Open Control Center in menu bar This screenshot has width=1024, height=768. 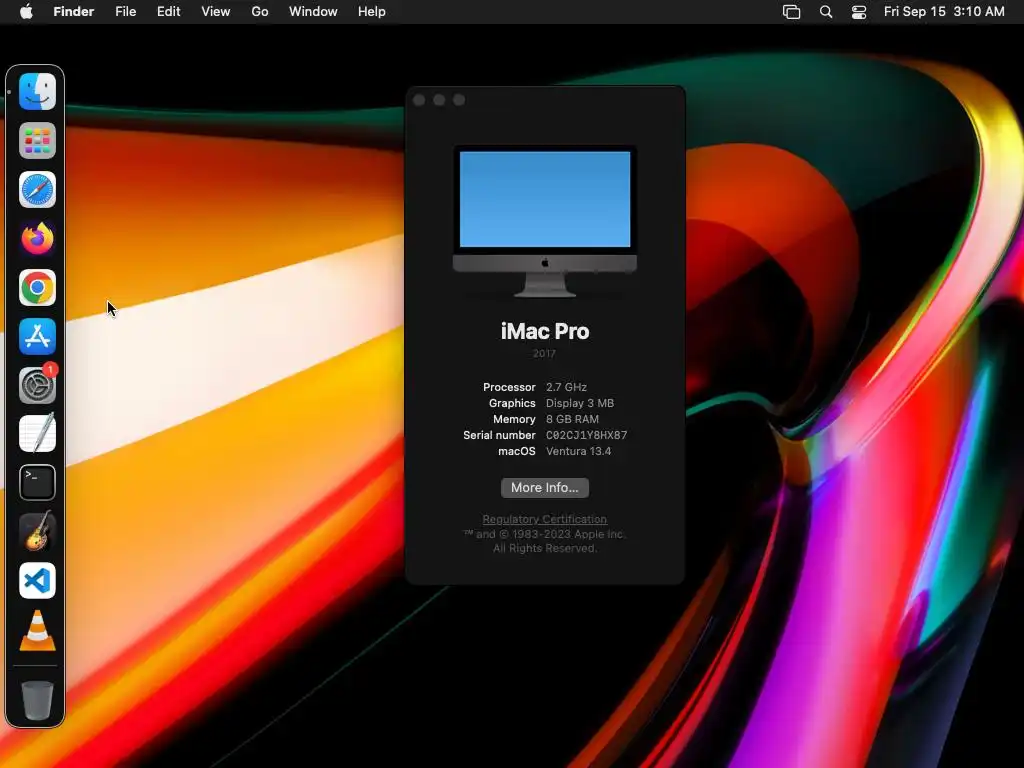859,12
